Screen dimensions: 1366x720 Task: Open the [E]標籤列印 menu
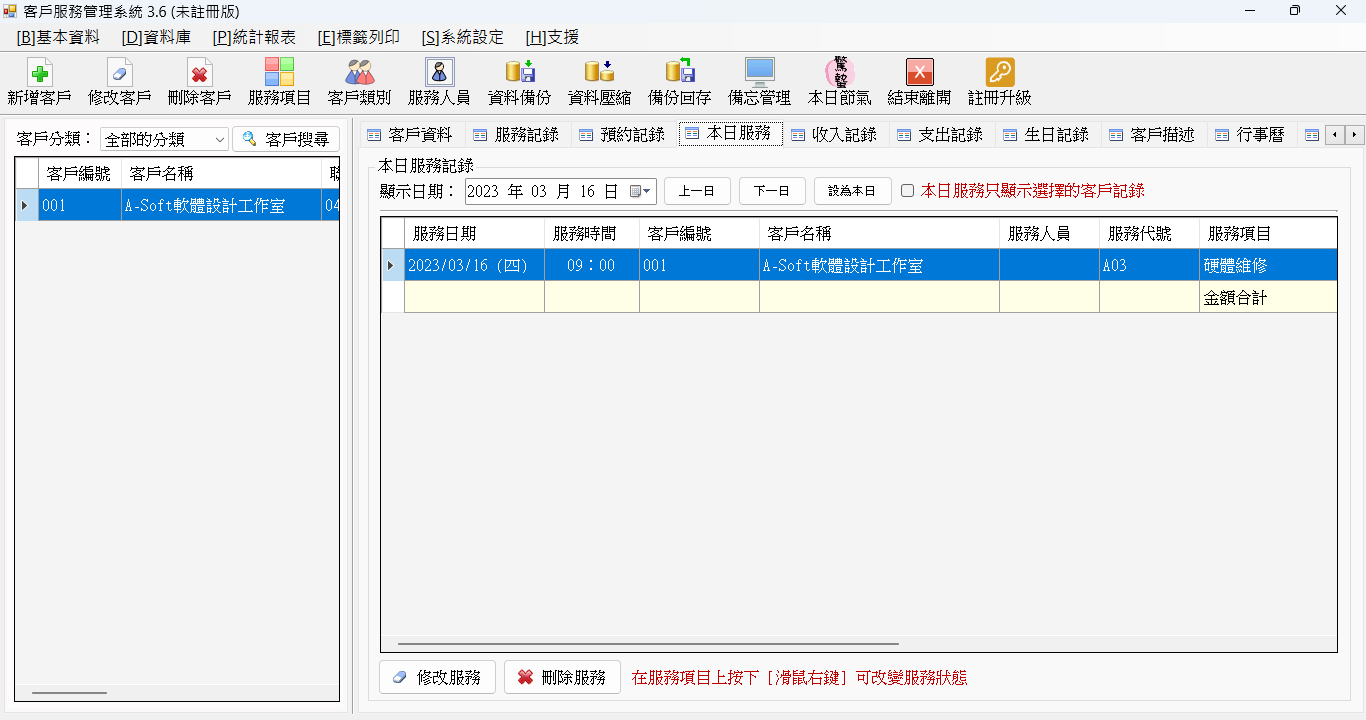(x=358, y=37)
